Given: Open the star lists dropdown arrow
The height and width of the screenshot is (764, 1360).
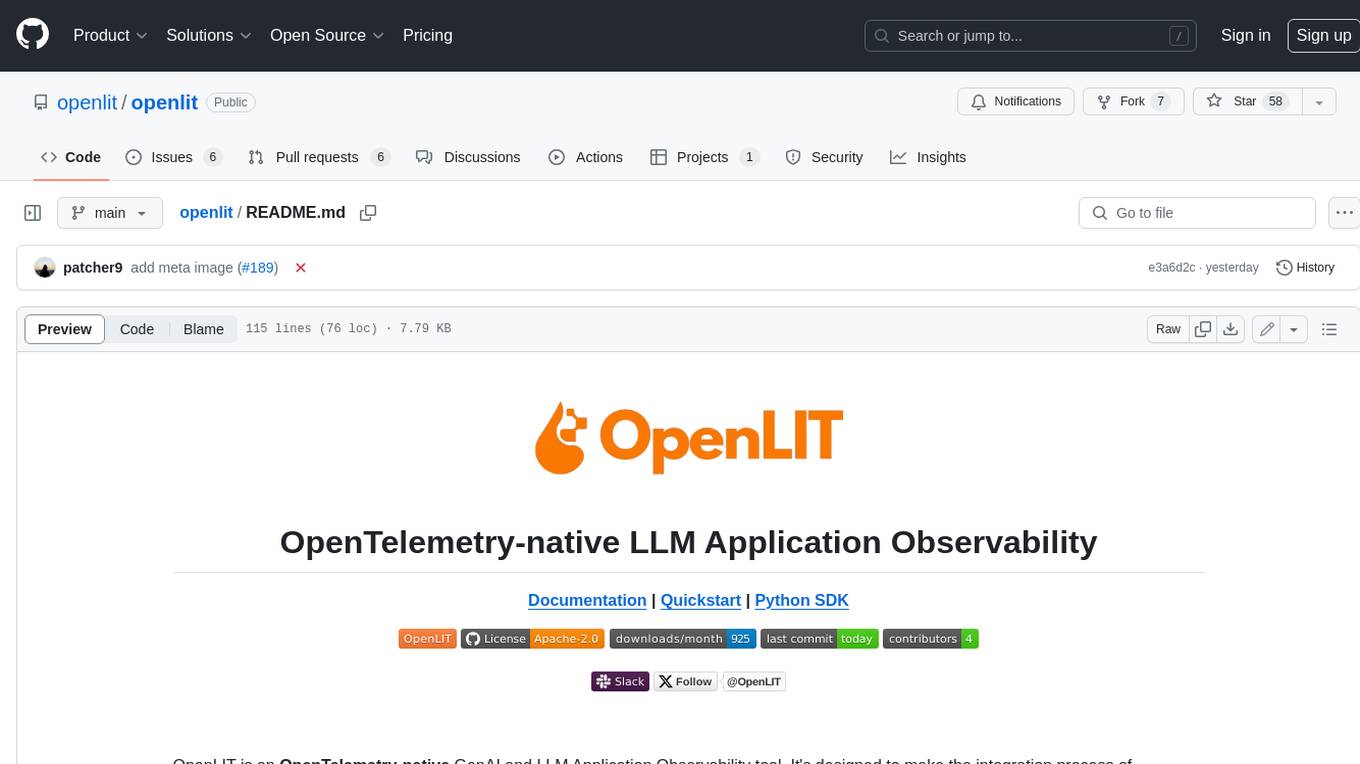Looking at the screenshot, I should click(1319, 102).
